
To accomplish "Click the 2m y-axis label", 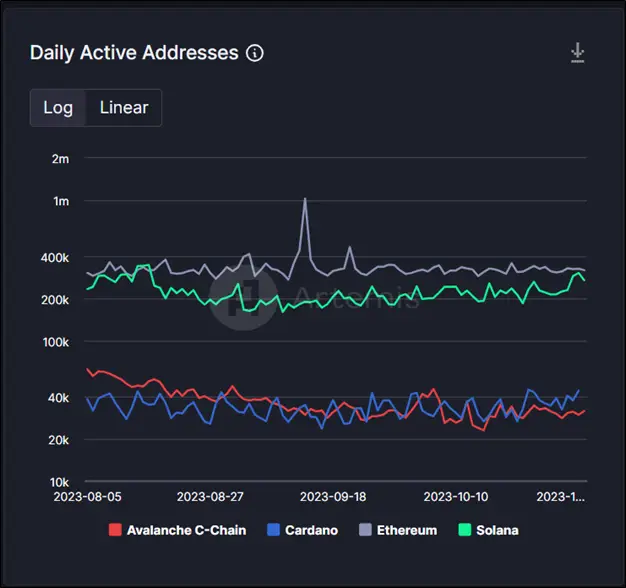I will (60, 159).
